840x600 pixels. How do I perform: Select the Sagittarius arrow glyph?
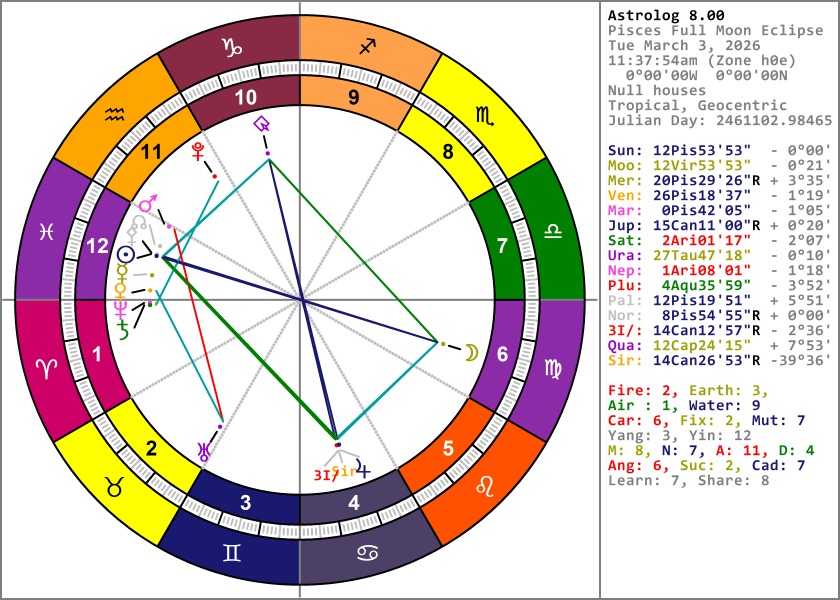371,46
